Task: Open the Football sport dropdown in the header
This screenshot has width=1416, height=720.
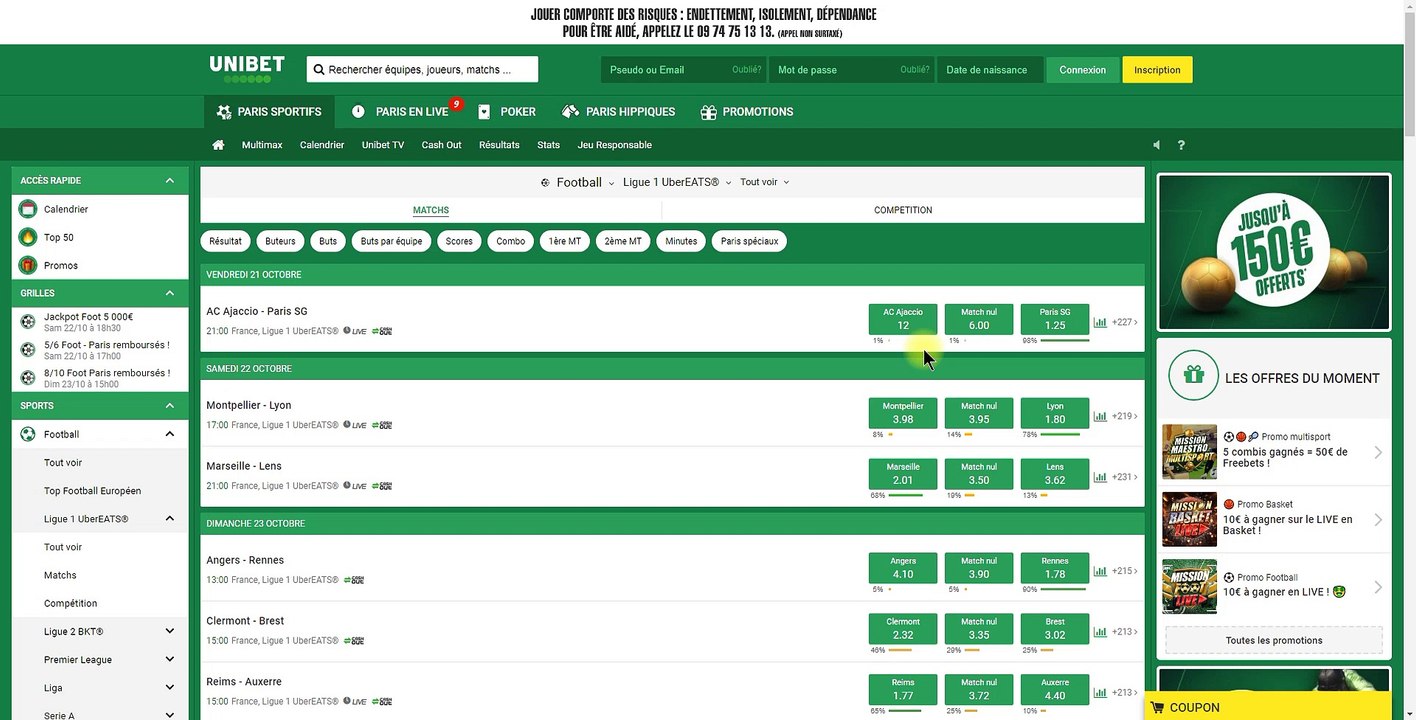Action: (x=577, y=182)
